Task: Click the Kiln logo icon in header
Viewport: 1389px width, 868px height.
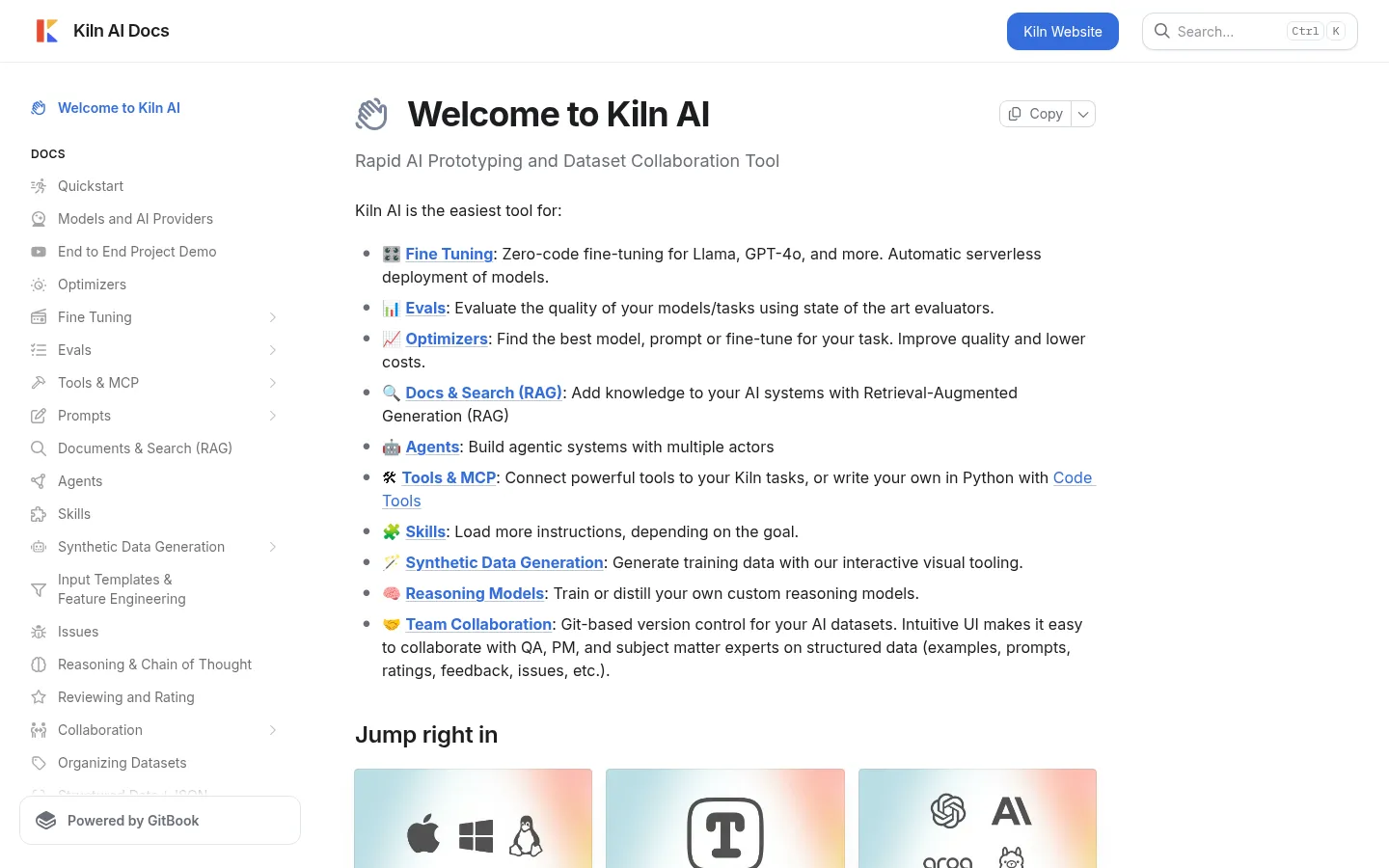Action: tap(46, 31)
